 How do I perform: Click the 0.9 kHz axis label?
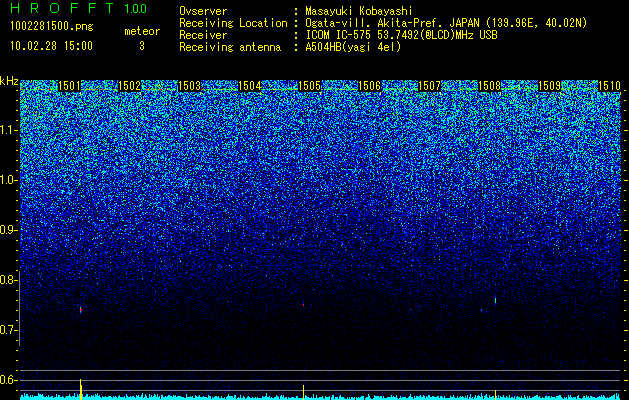coord(9,230)
